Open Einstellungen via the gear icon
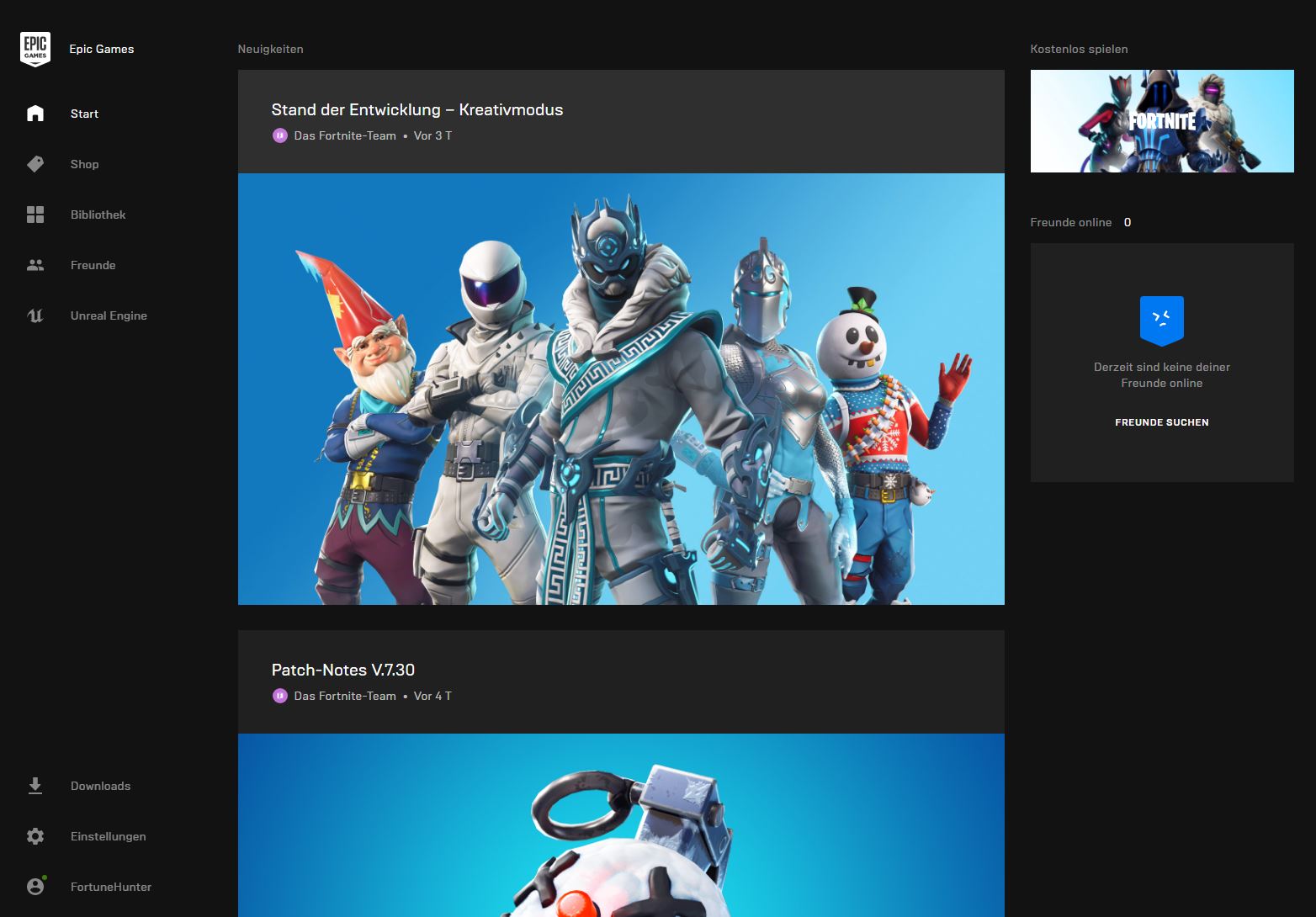This screenshot has width=1316, height=917. pyautogui.click(x=35, y=836)
